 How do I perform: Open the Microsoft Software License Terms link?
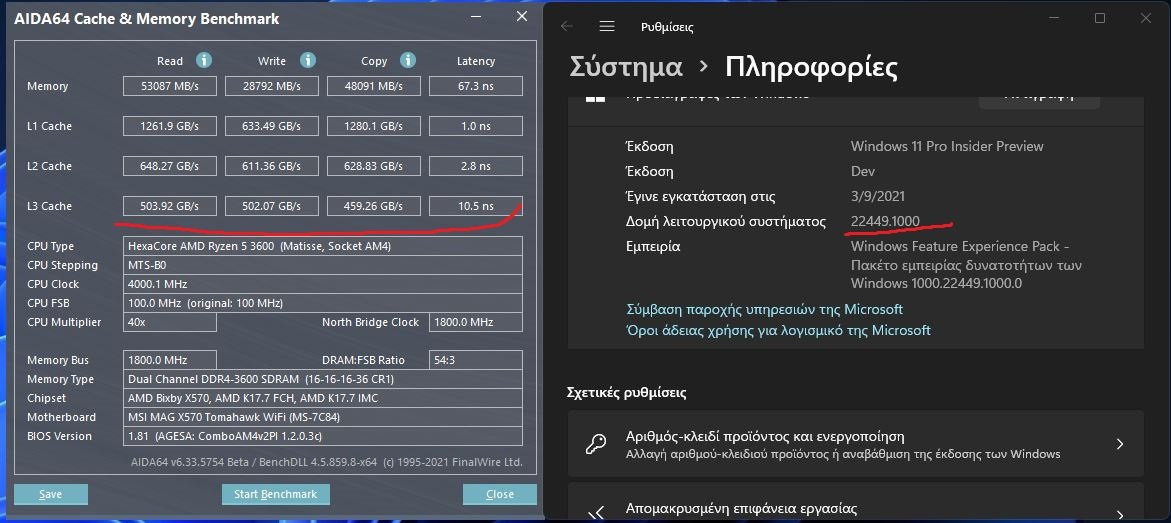[778, 329]
